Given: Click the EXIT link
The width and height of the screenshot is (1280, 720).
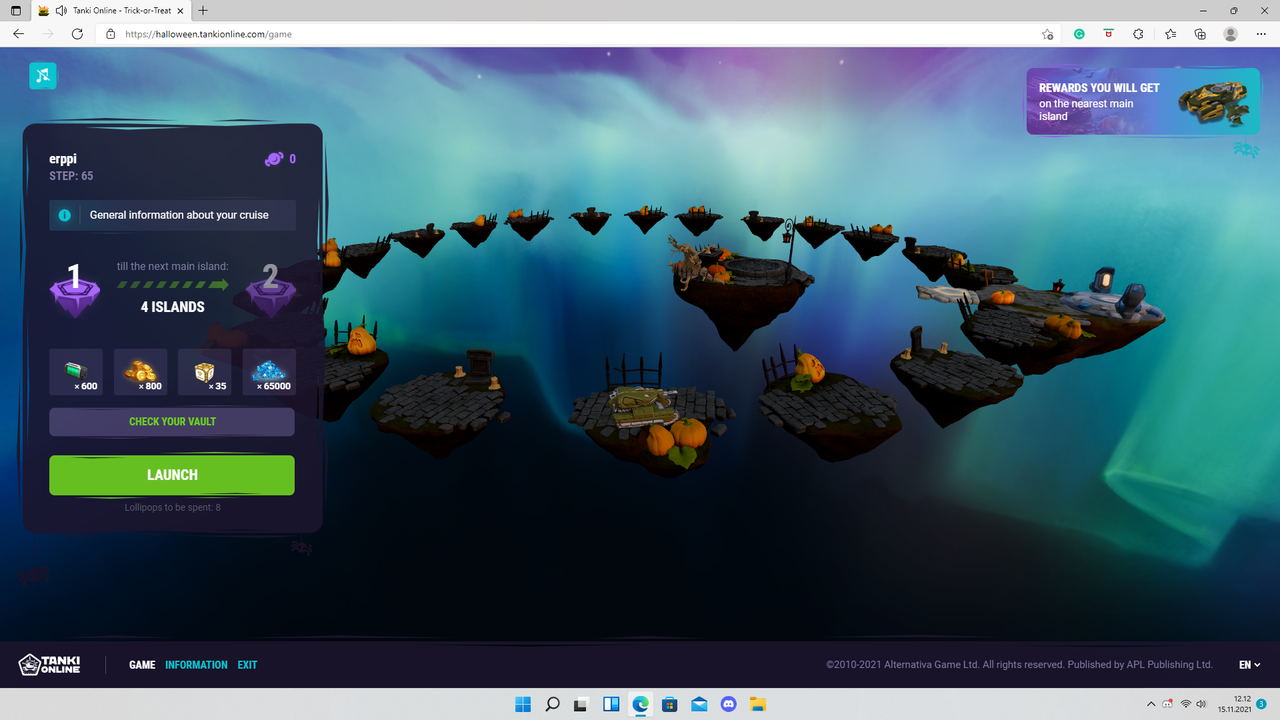Looking at the screenshot, I should point(247,665).
